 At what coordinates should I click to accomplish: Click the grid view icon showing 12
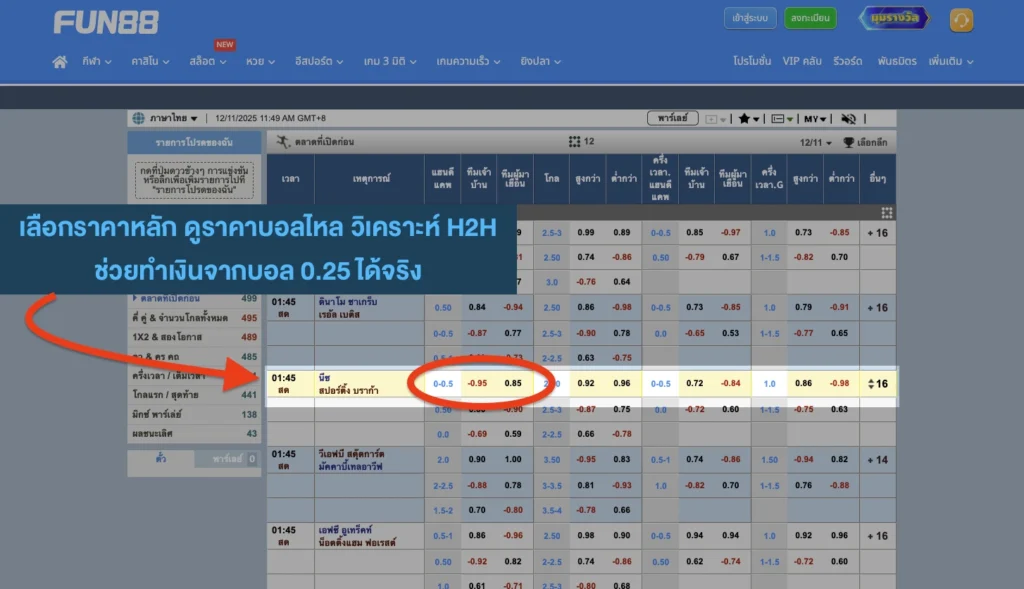point(575,141)
